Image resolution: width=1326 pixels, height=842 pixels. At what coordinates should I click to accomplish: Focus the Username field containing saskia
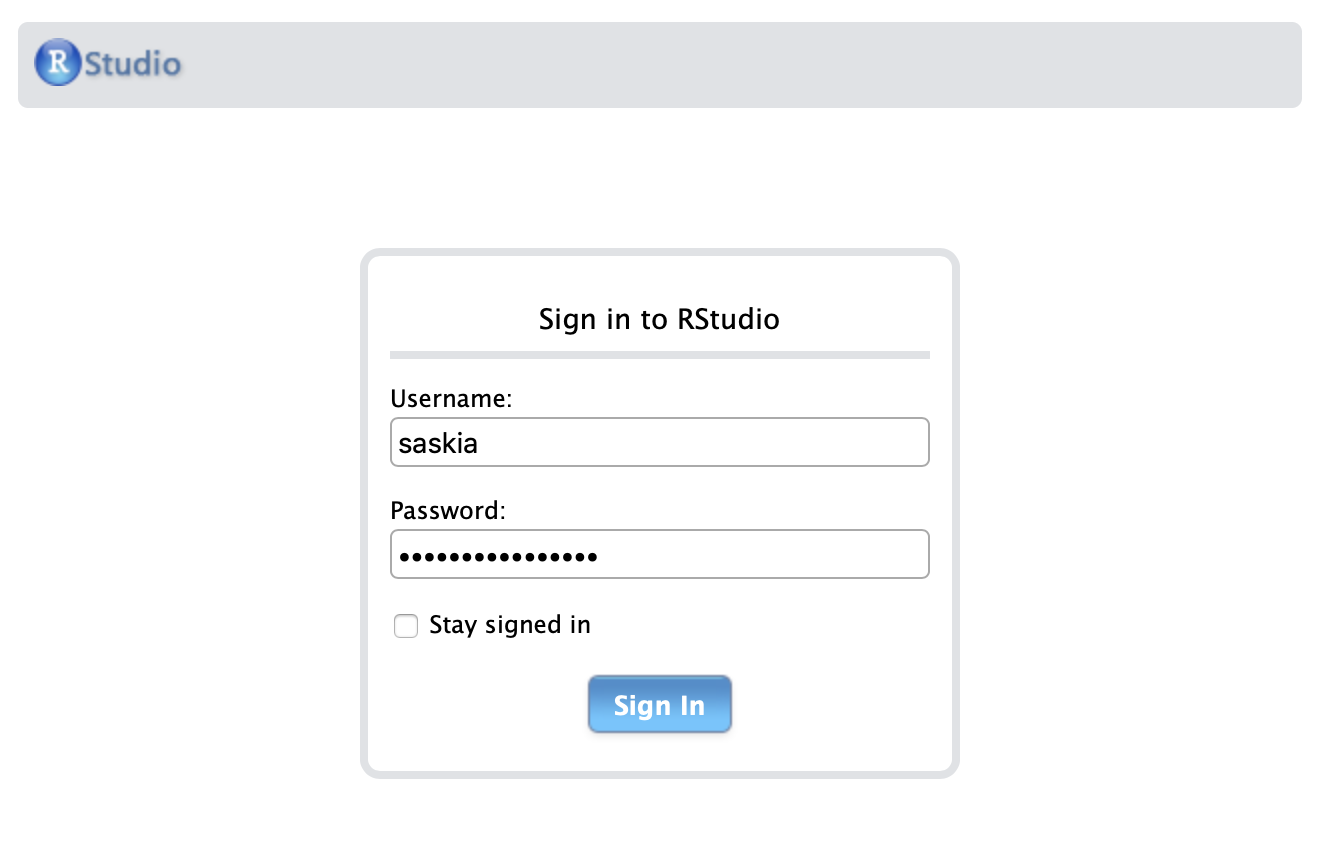click(x=660, y=442)
